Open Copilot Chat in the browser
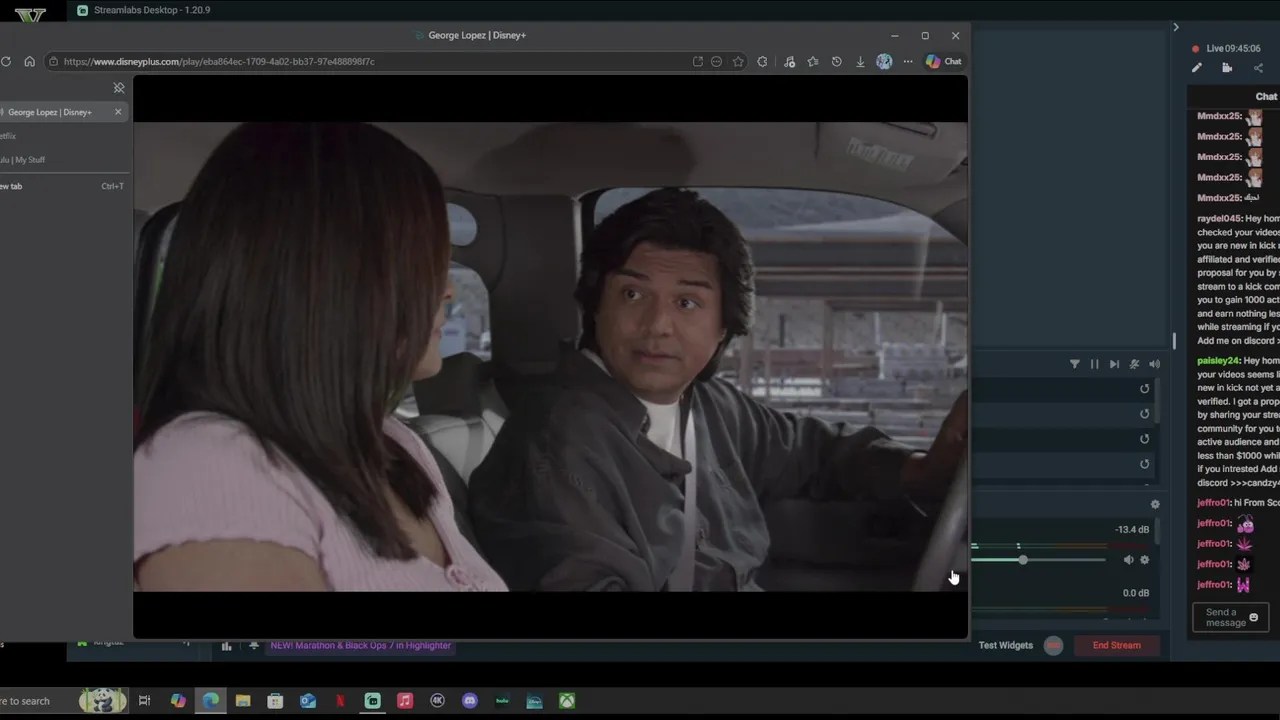Screen dimensions: 1280x720 (x=943, y=61)
